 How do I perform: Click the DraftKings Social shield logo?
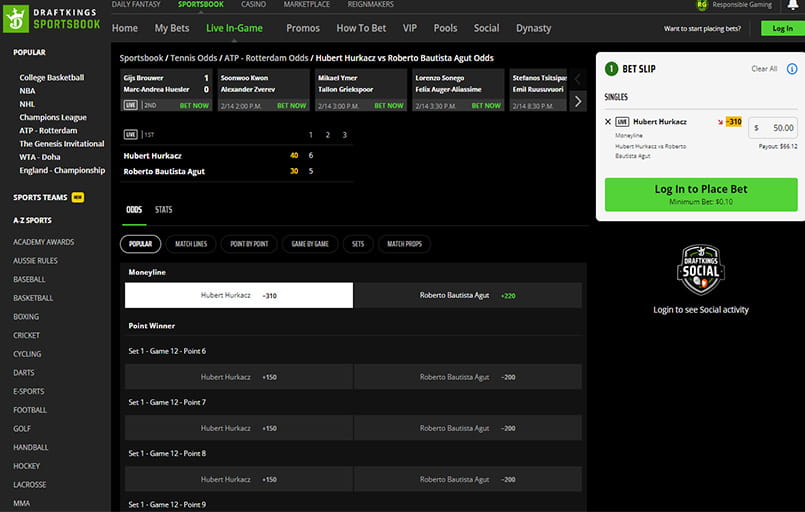[701, 270]
